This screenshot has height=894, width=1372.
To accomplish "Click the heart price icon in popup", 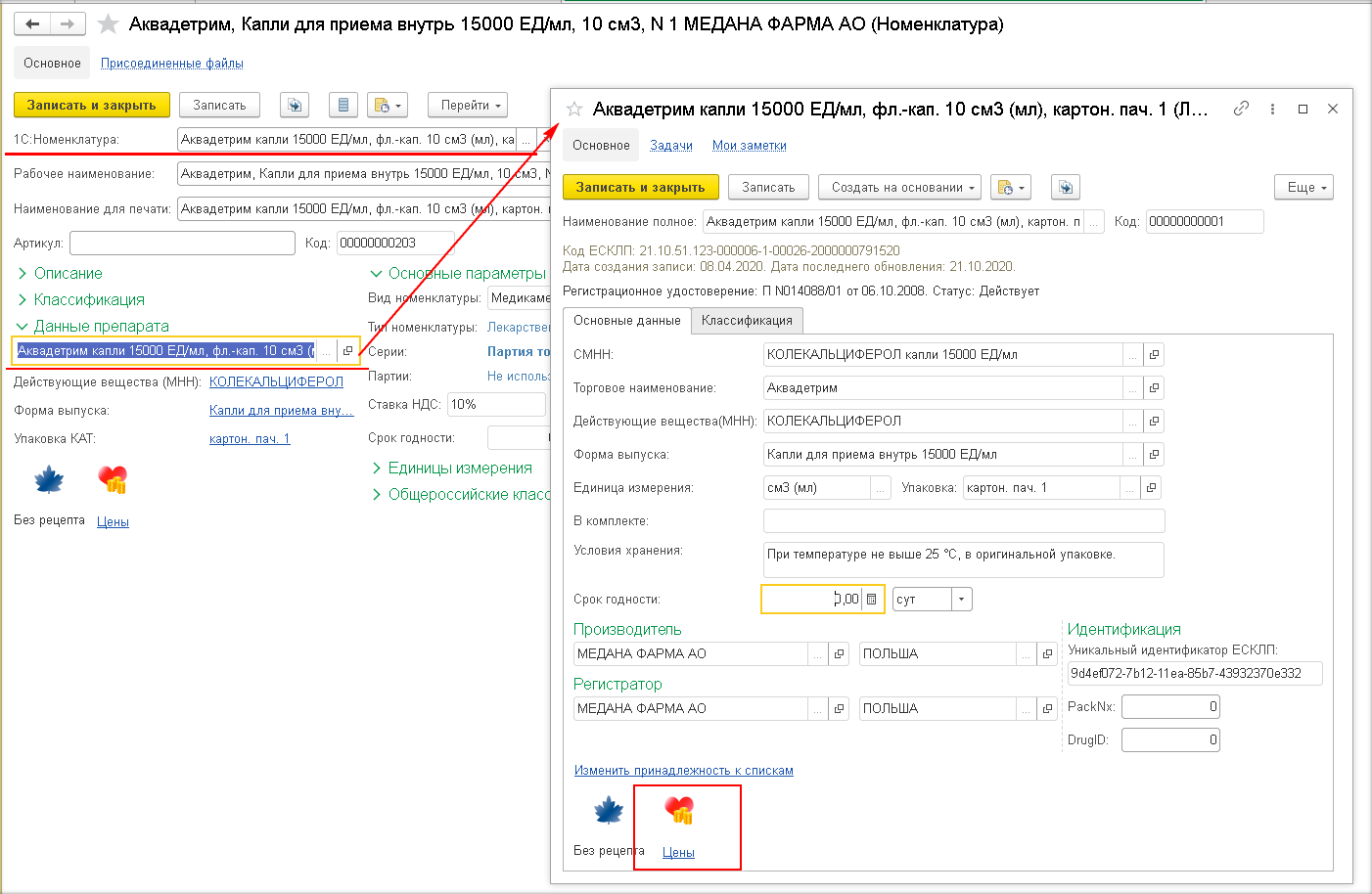I will pos(679,810).
